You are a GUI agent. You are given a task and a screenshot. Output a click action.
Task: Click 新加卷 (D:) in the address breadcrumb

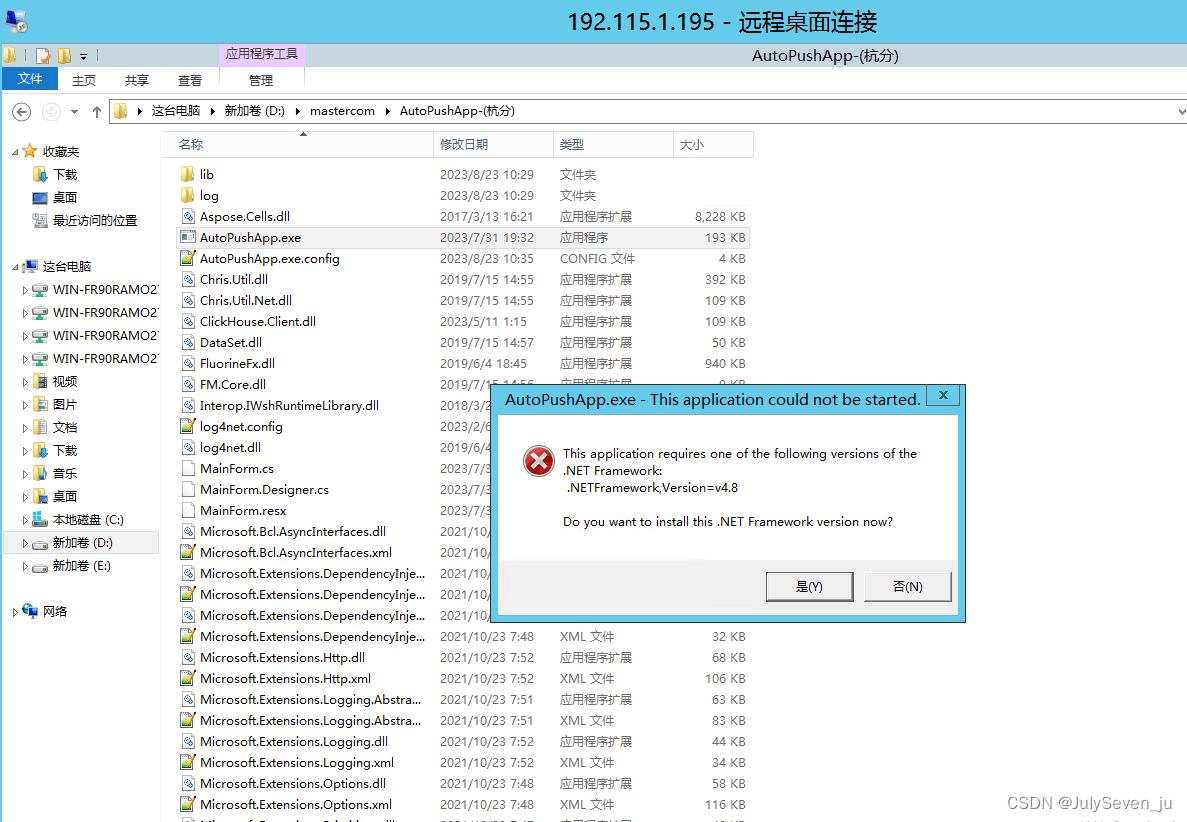(x=254, y=111)
